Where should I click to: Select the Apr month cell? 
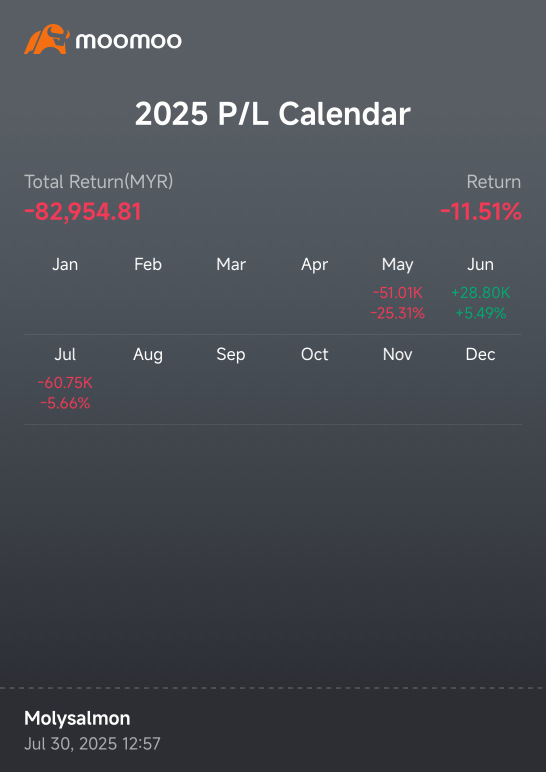pyautogui.click(x=314, y=290)
